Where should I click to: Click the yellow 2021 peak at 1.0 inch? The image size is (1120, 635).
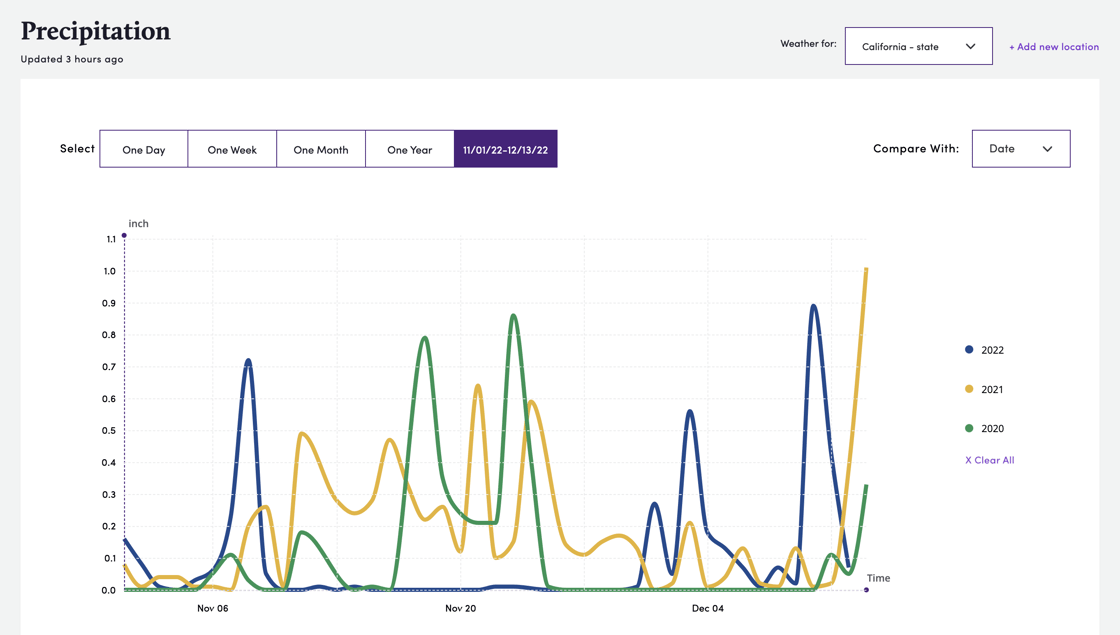click(x=865, y=270)
